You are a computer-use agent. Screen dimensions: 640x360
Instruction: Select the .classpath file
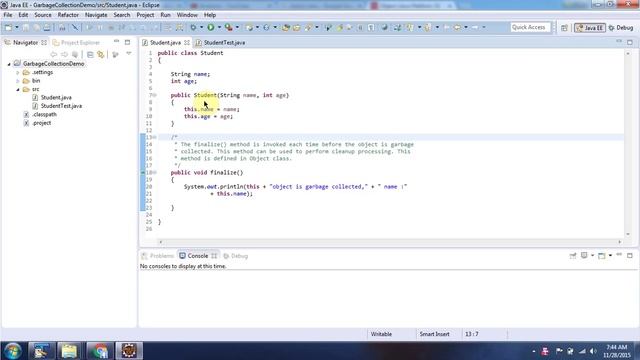(x=44, y=114)
